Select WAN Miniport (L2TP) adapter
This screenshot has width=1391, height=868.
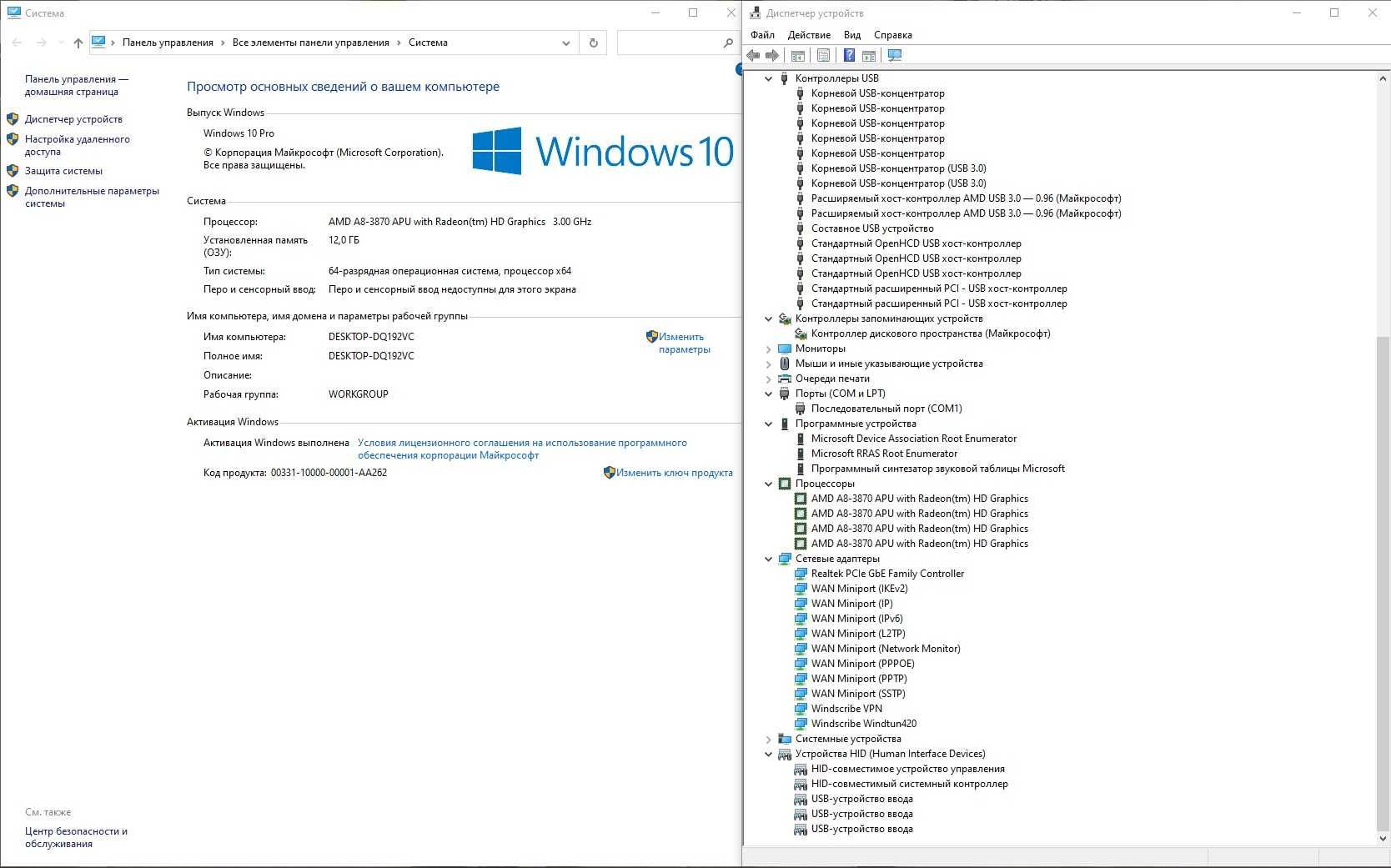858,634
